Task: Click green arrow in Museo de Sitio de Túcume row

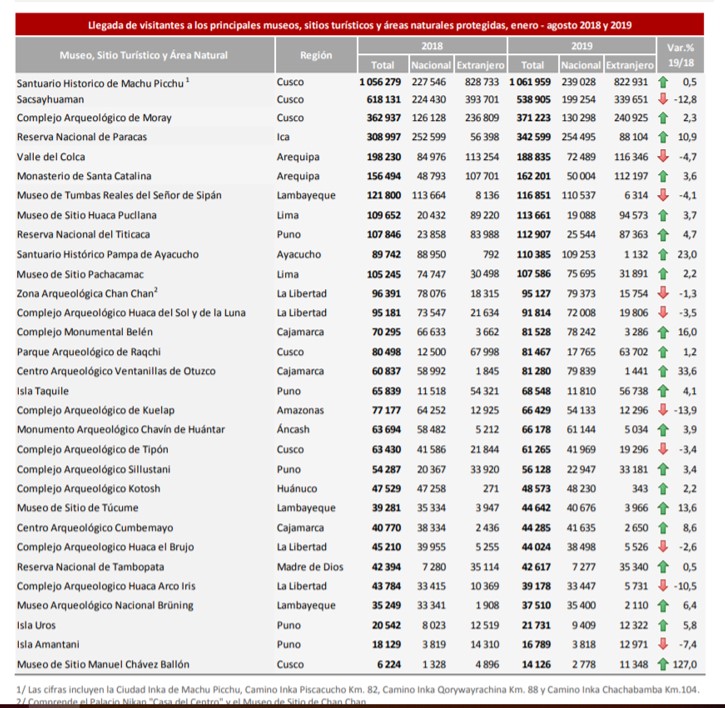Action: [663, 508]
